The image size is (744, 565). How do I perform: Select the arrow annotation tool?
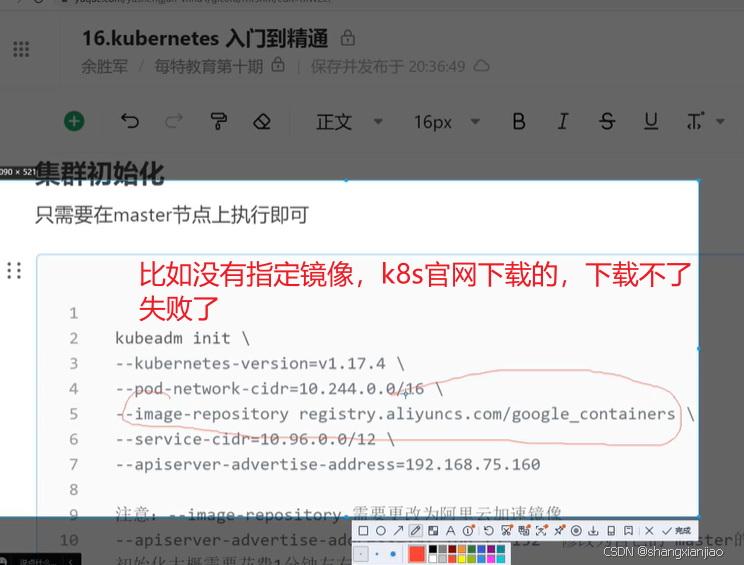click(x=398, y=530)
